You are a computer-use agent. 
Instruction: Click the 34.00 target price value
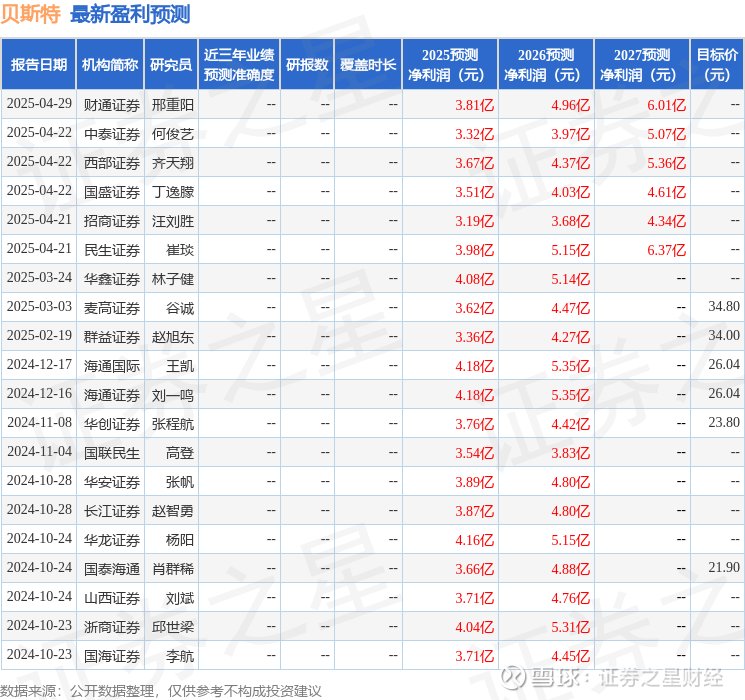point(724,336)
